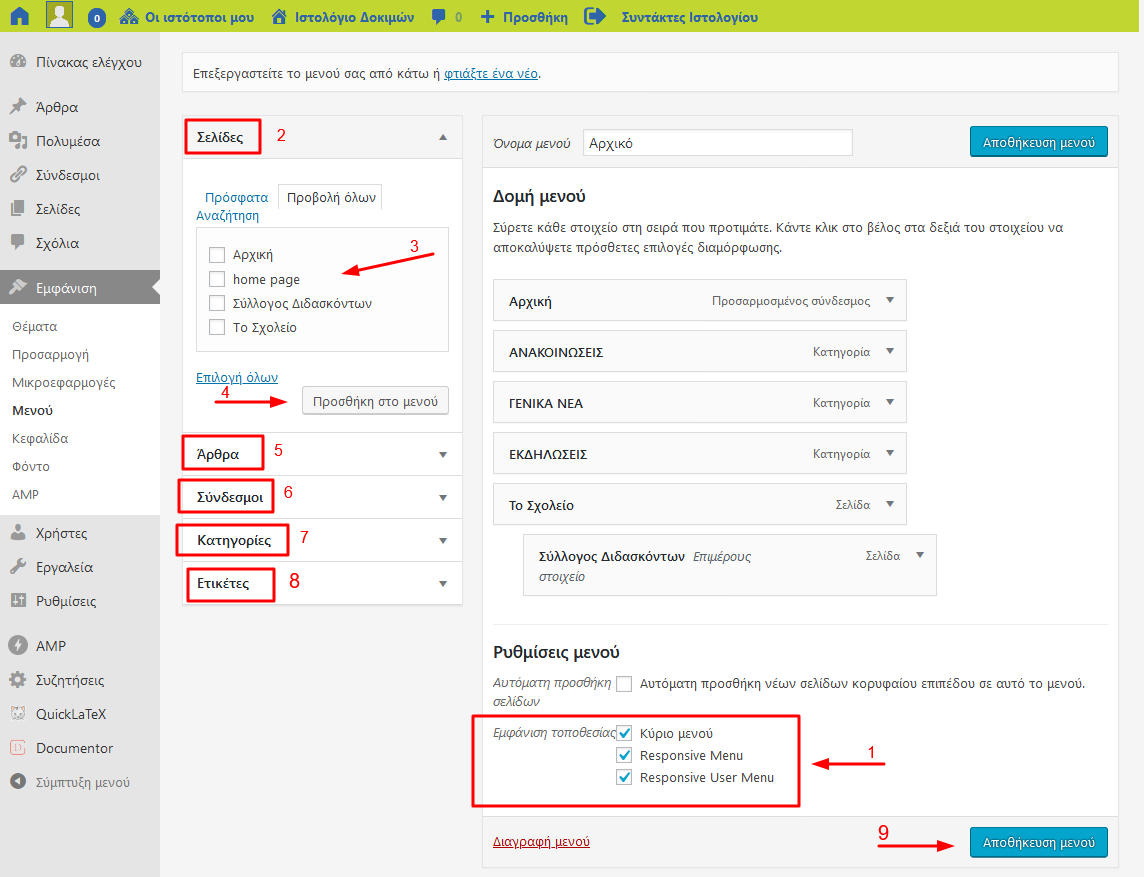Screen dimensions: 1144x877
Task: Collapse sidebar with Σύμπτυξη μενού icon
Action: tap(18, 782)
